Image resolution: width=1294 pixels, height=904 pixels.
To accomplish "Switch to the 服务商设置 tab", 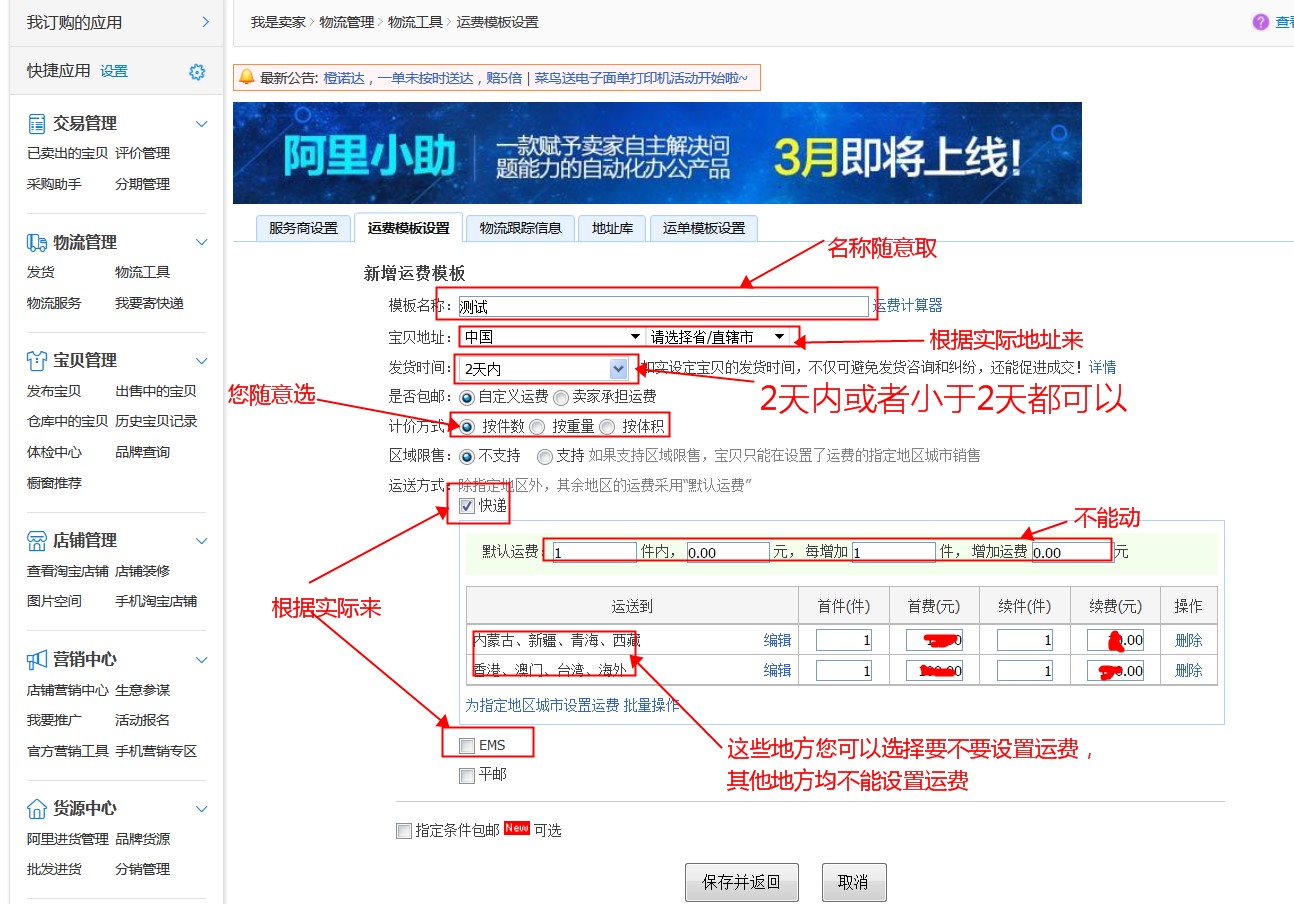I will click(x=304, y=228).
